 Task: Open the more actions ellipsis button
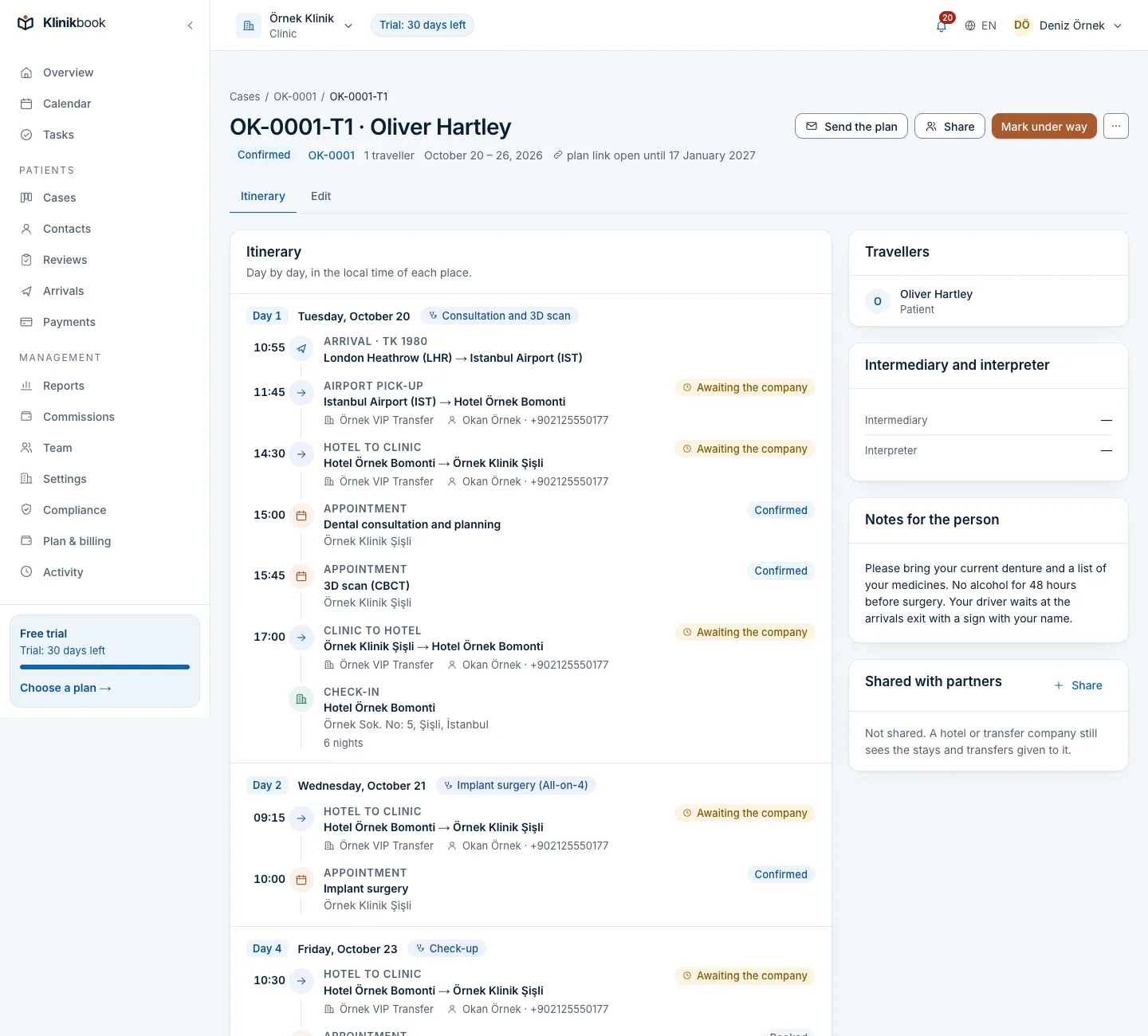pyautogui.click(x=1116, y=126)
